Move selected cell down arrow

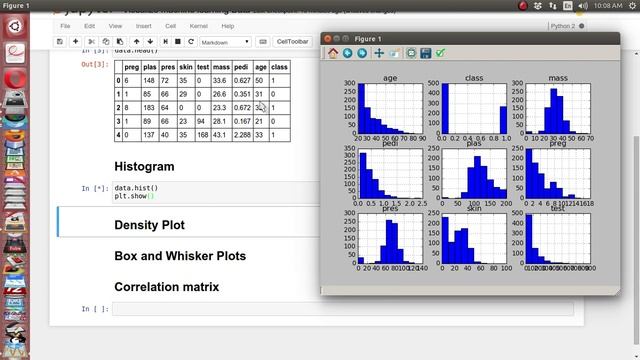[150, 42]
